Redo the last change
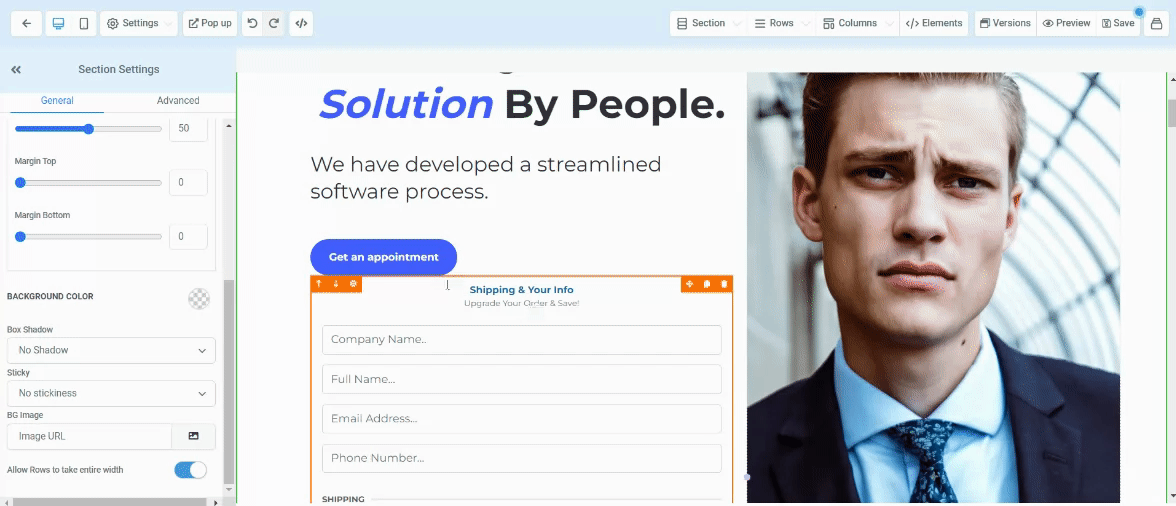This screenshot has height=506, width=1176. [x=274, y=23]
